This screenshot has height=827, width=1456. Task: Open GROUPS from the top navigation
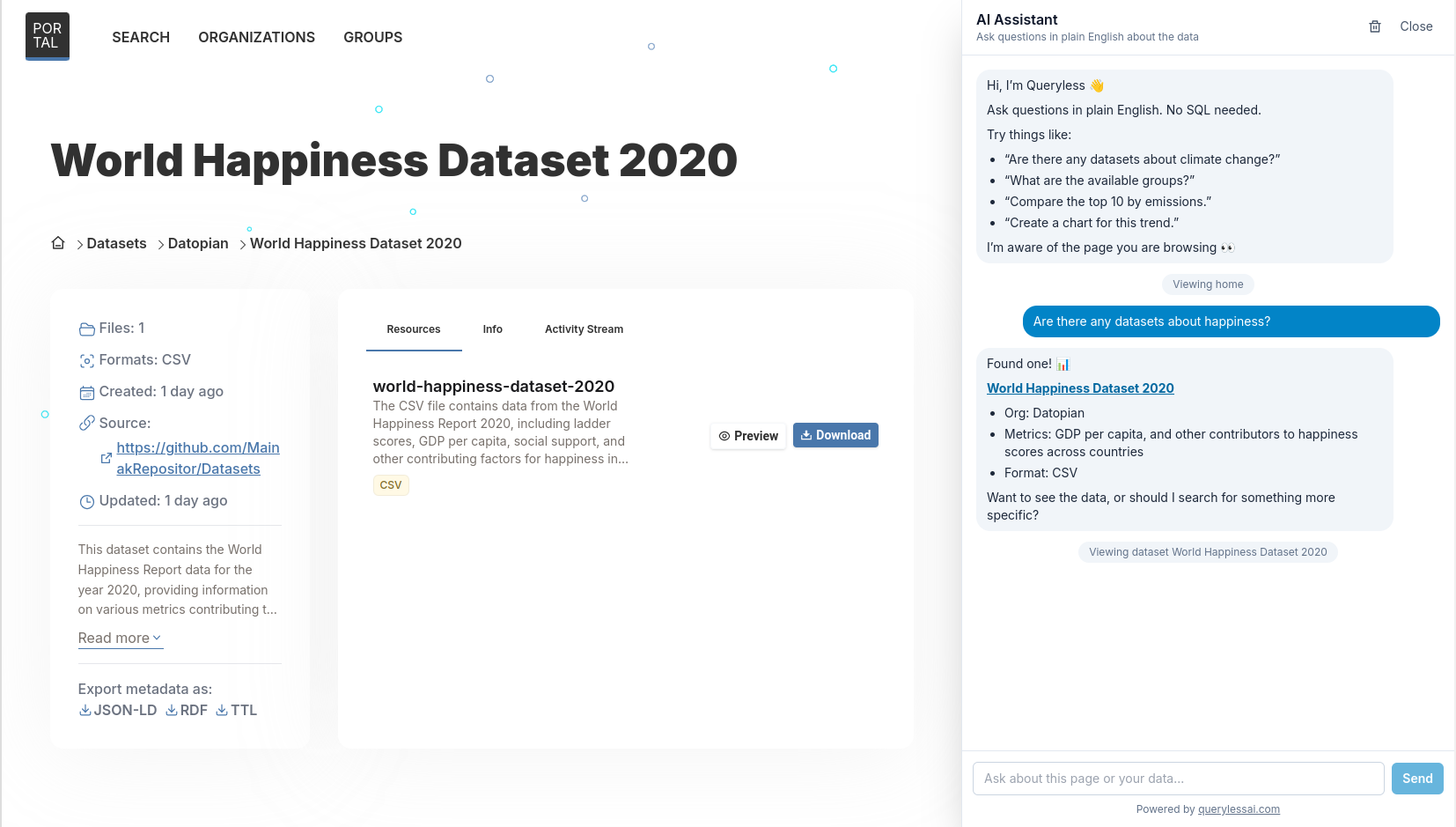pyautogui.click(x=372, y=37)
